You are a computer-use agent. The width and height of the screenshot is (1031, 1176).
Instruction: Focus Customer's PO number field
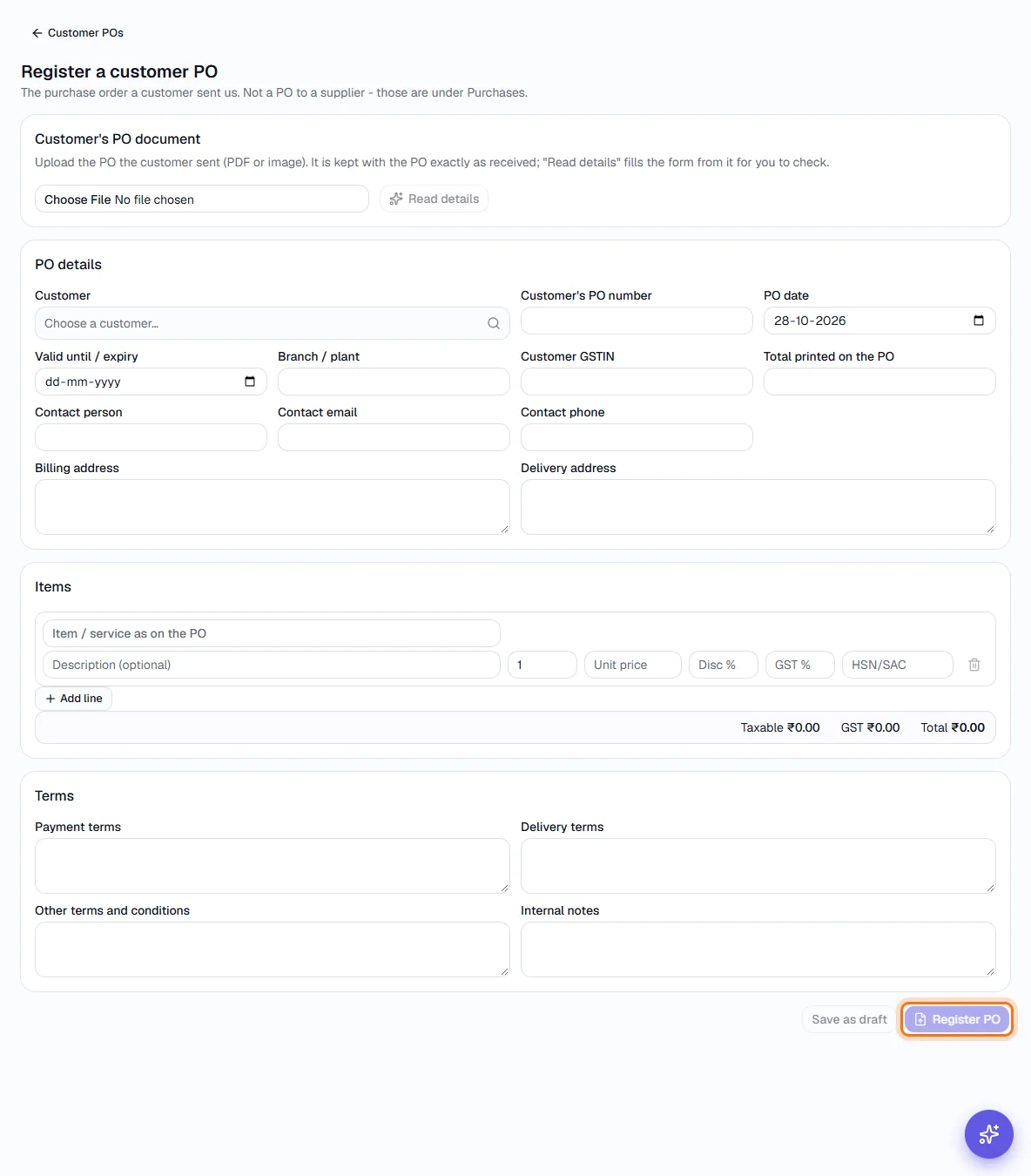637,321
